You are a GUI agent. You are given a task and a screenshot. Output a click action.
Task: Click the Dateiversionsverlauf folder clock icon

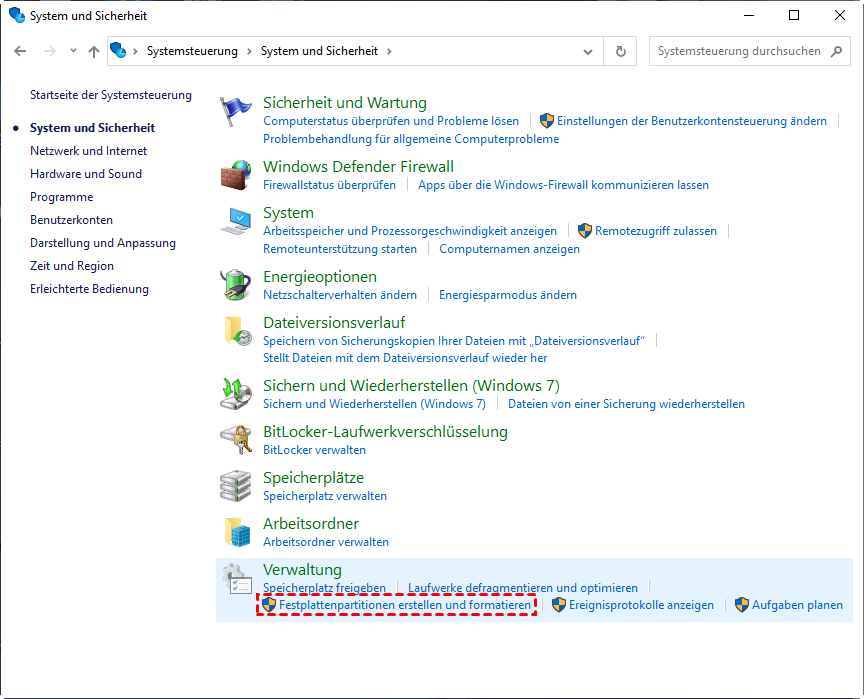[236, 332]
